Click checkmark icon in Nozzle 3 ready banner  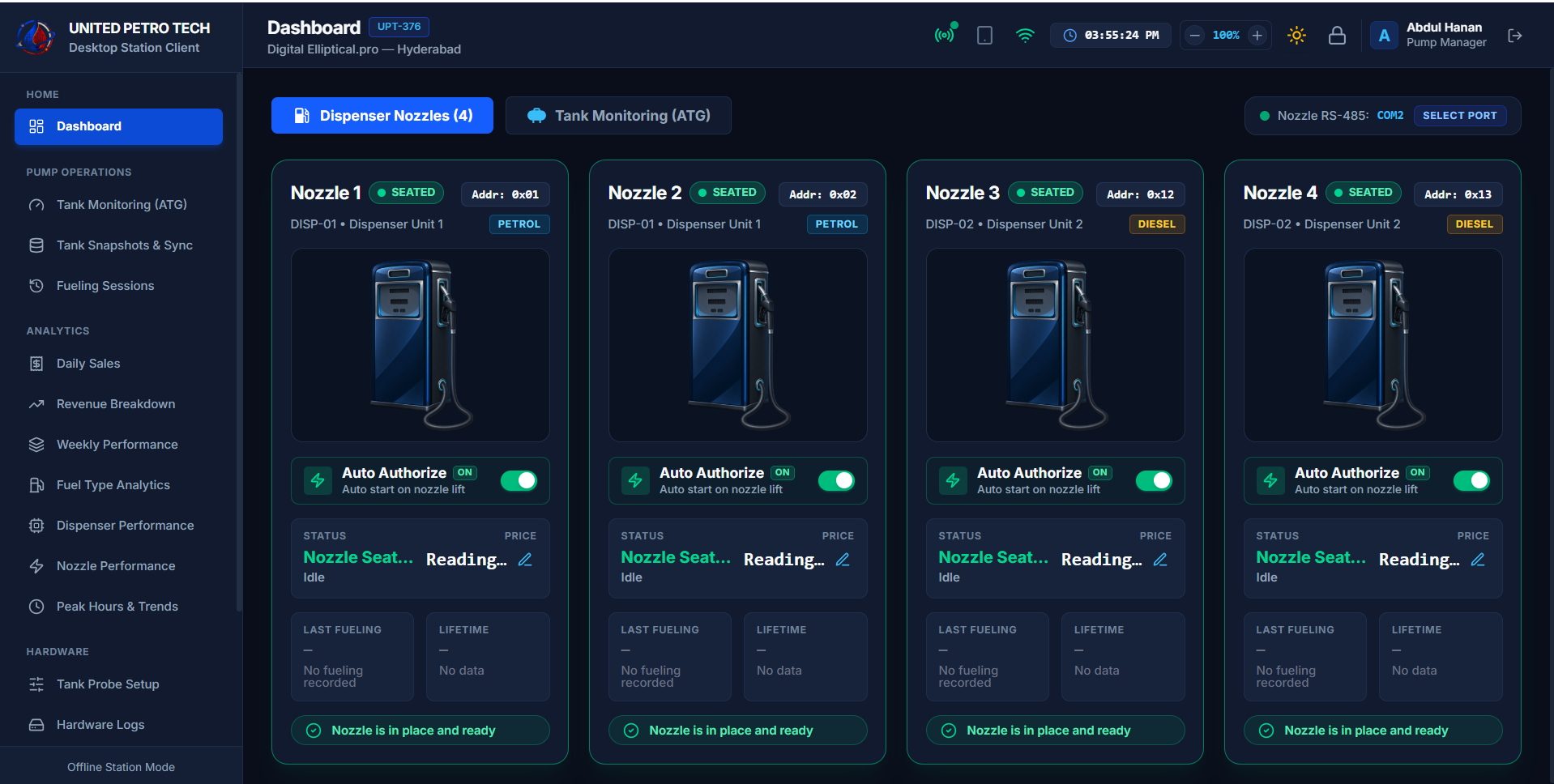point(949,731)
